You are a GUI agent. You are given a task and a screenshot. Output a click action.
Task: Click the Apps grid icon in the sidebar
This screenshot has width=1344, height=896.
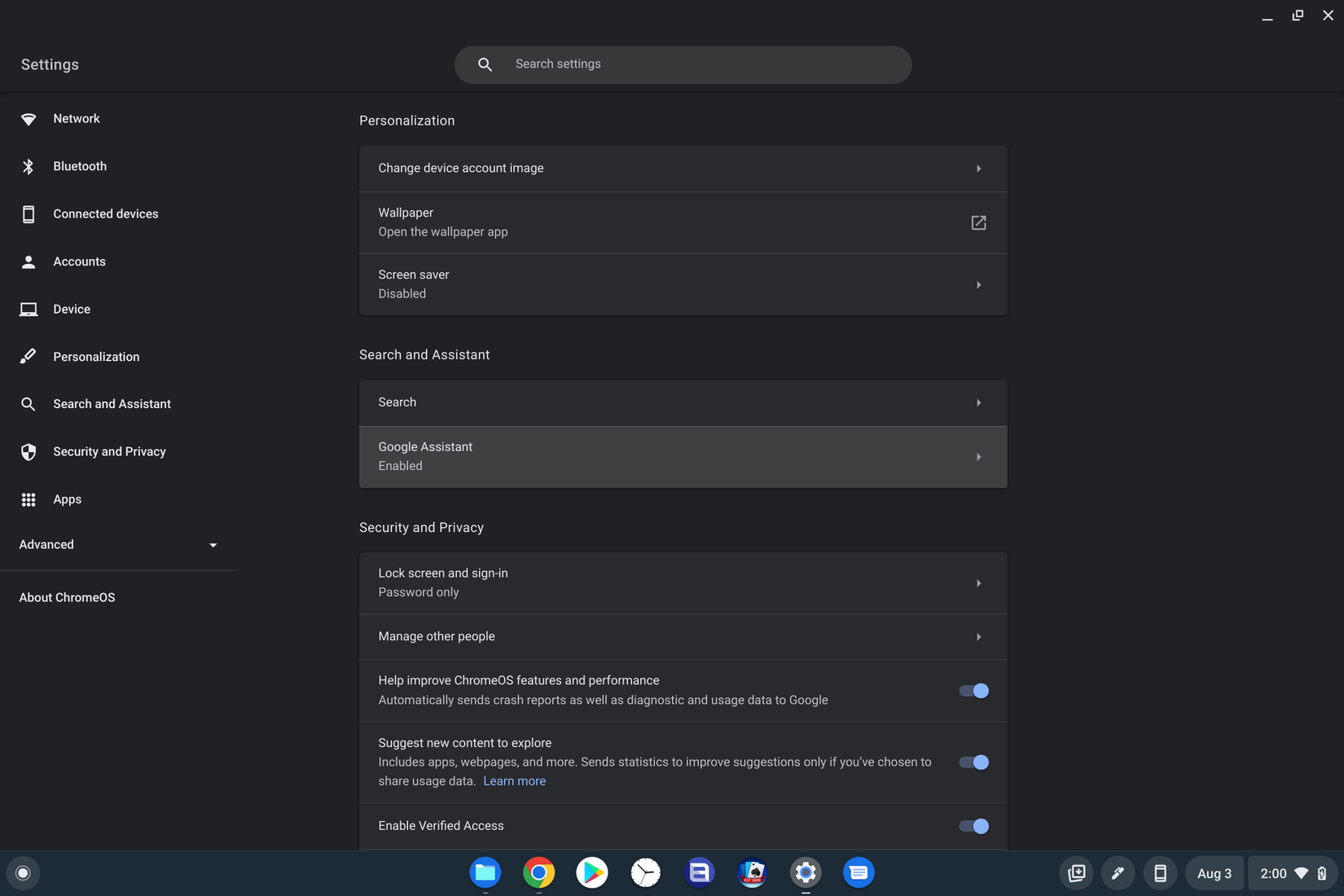click(29, 499)
